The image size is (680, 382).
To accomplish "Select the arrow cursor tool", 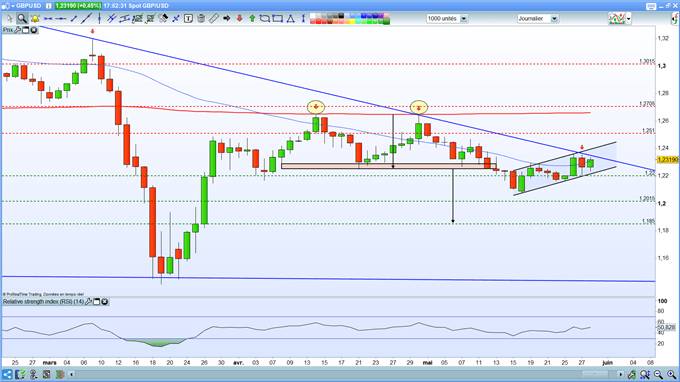I will coord(10,19).
